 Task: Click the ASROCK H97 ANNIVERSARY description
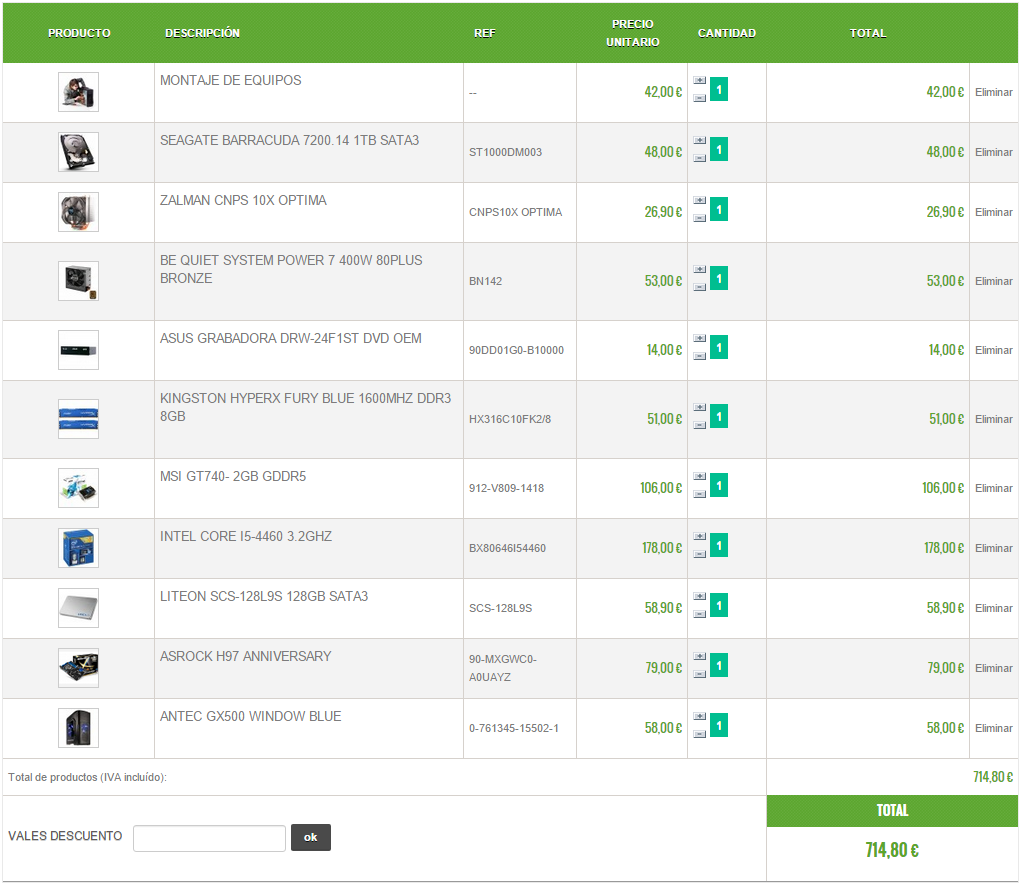246,657
